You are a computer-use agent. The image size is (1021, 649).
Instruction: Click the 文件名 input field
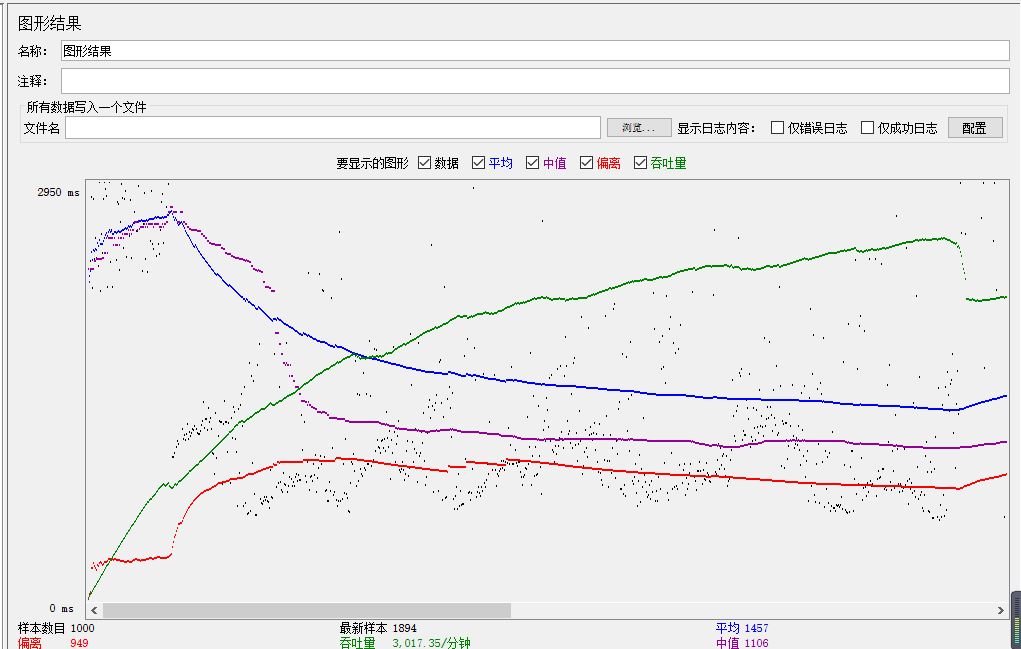click(333, 128)
